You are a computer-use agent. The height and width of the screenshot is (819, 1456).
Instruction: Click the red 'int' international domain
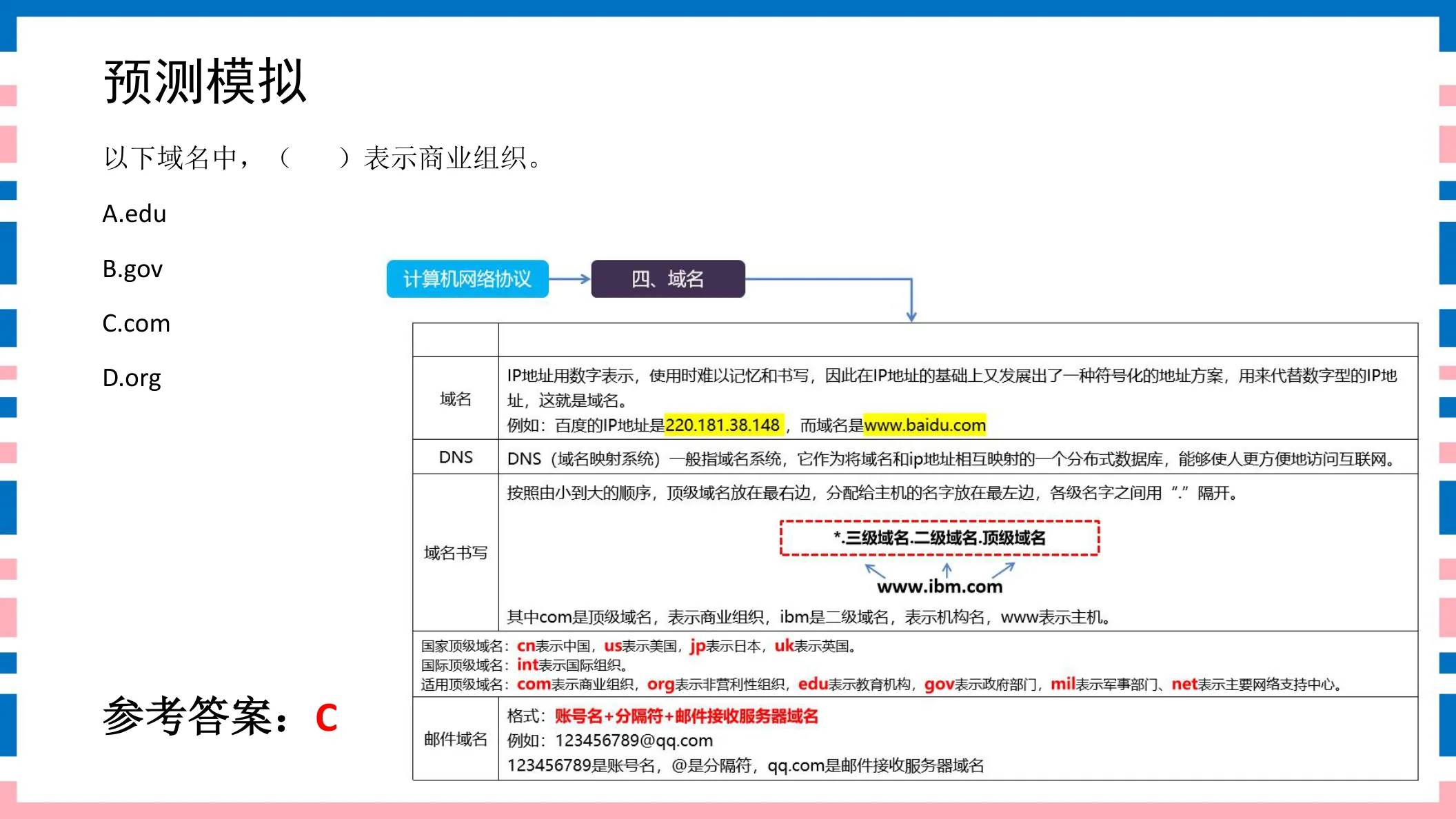pyautogui.click(x=527, y=665)
